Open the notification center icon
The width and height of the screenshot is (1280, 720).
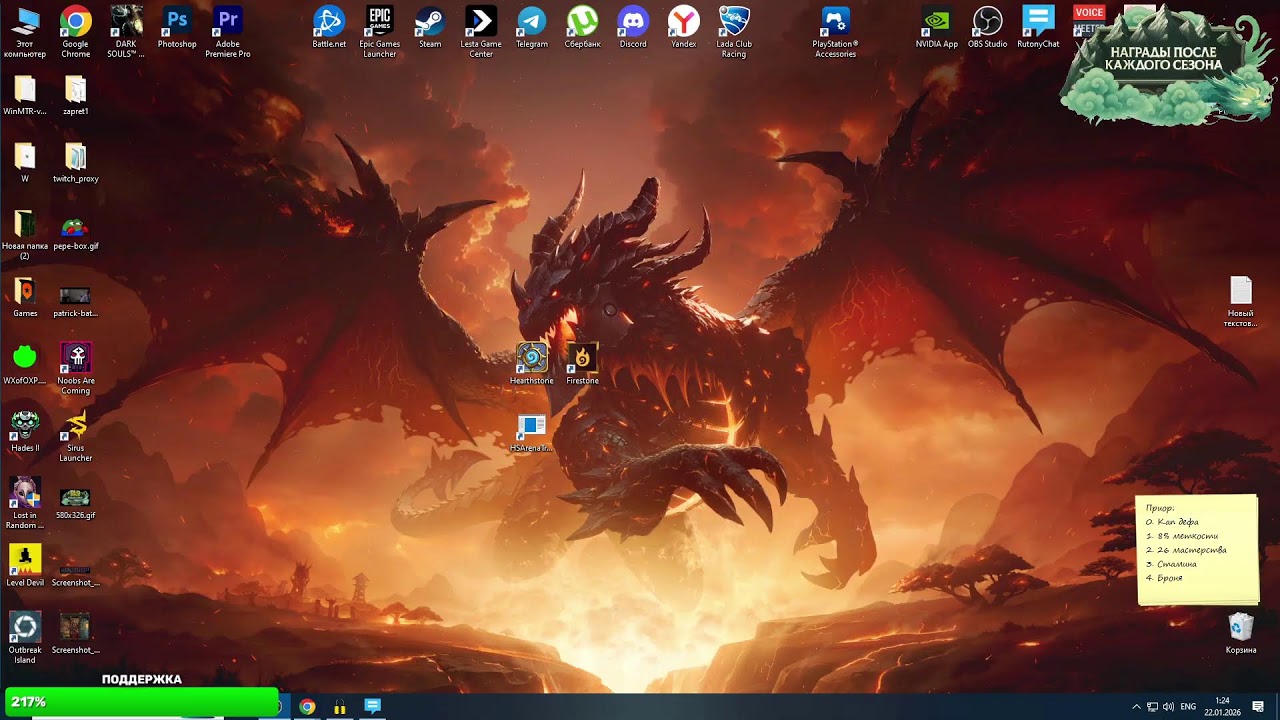pos(1258,707)
